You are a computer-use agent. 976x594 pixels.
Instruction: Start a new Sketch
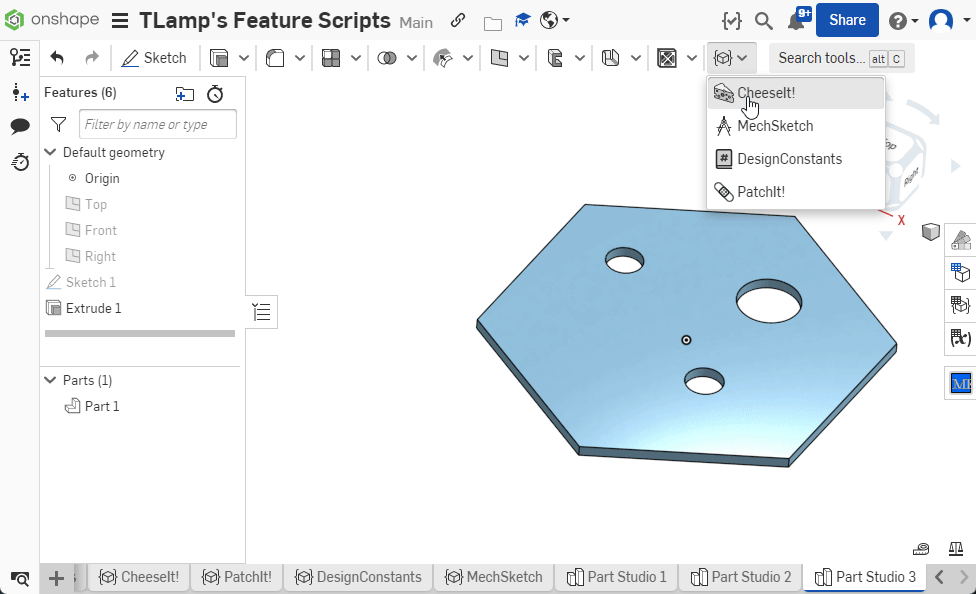tap(154, 58)
